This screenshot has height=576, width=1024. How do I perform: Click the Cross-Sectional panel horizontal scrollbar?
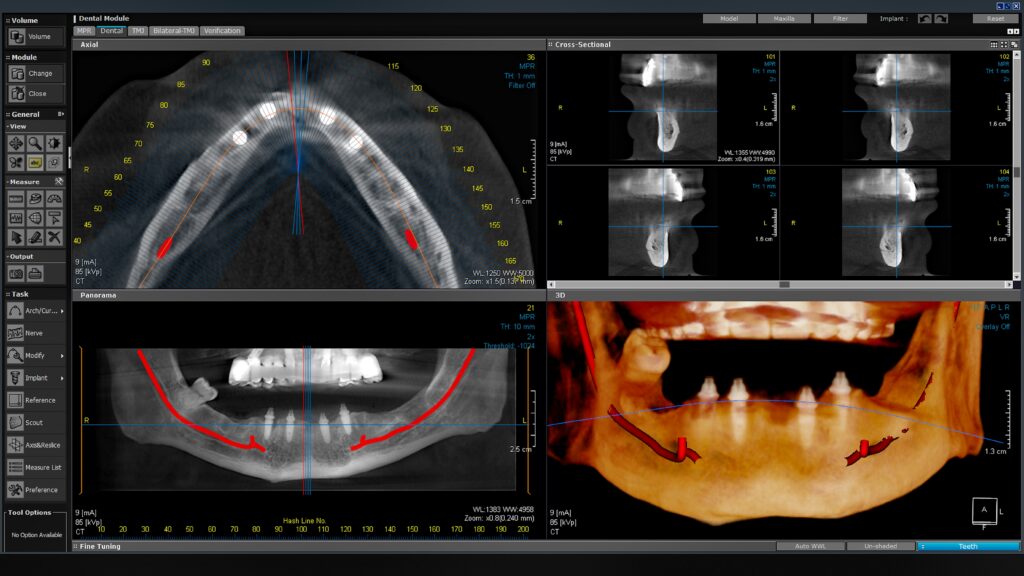[x=784, y=284]
